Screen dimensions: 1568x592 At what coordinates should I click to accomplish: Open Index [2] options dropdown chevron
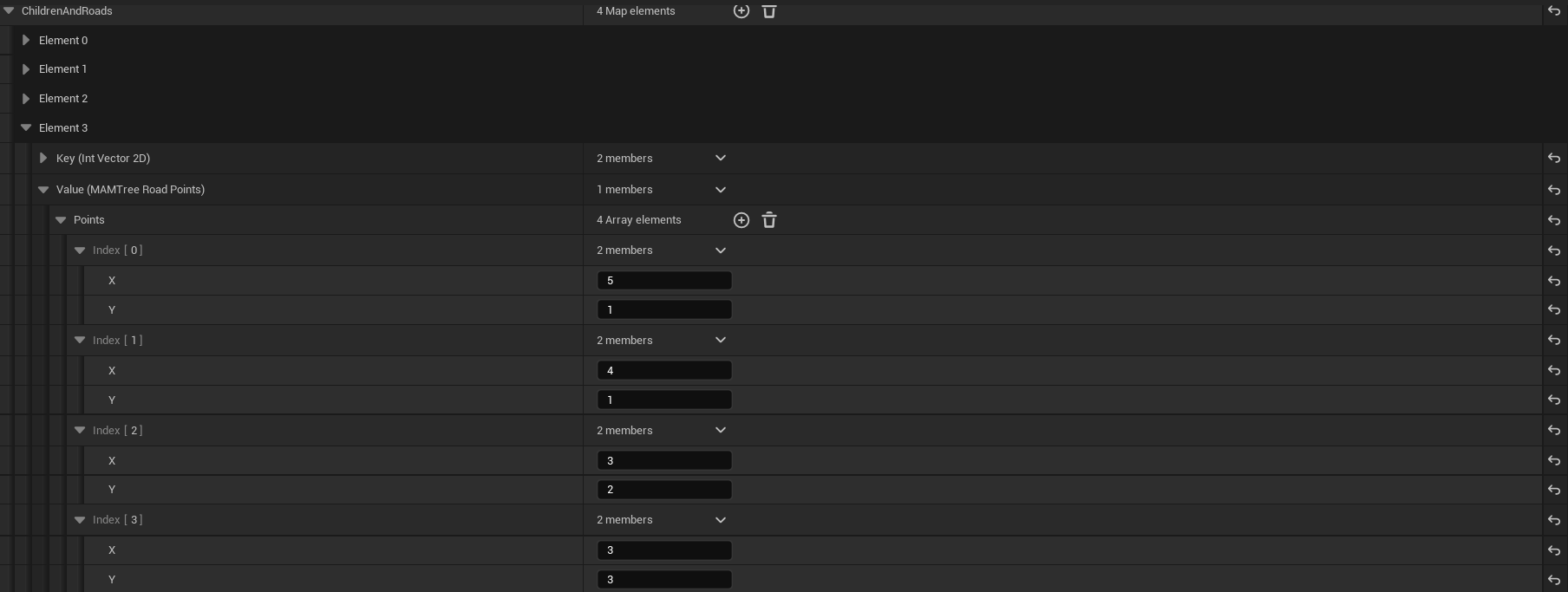pyautogui.click(x=721, y=431)
